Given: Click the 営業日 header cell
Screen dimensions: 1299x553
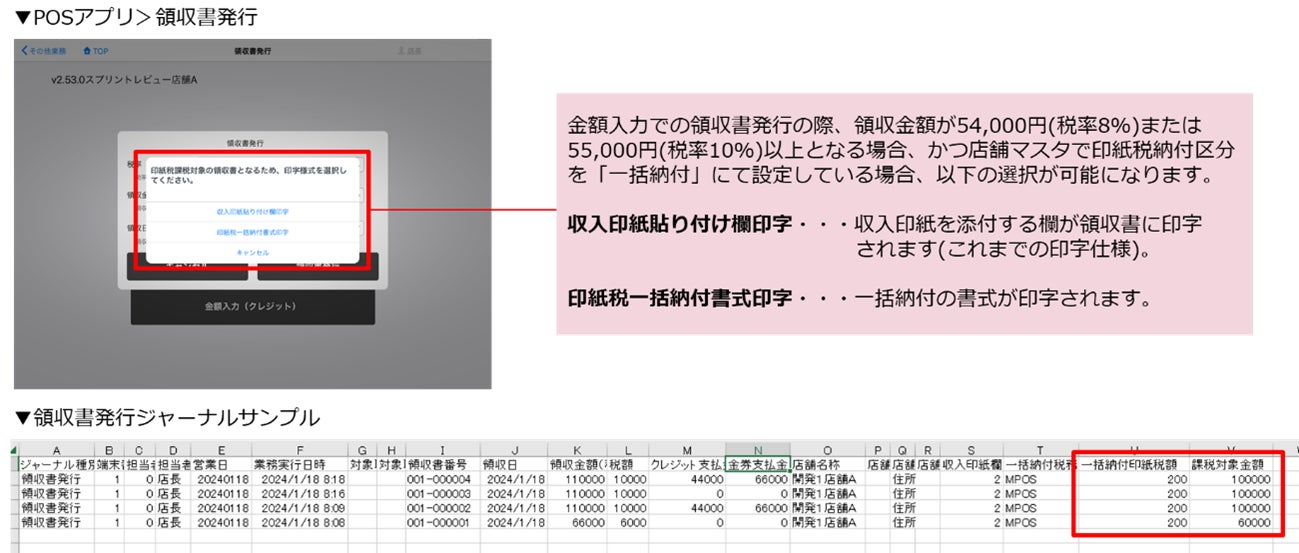Looking at the screenshot, I should pyautogui.click(x=221, y=465).
